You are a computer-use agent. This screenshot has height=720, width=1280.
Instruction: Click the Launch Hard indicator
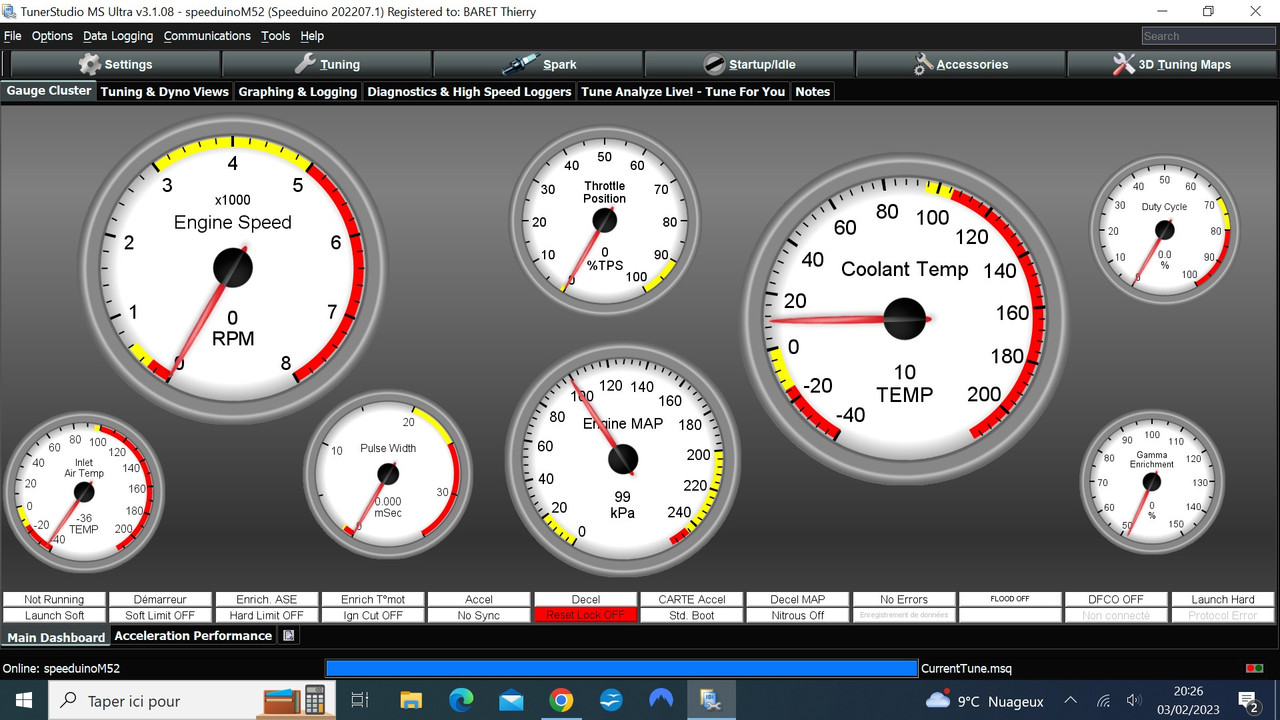(x=1223, y=599)
